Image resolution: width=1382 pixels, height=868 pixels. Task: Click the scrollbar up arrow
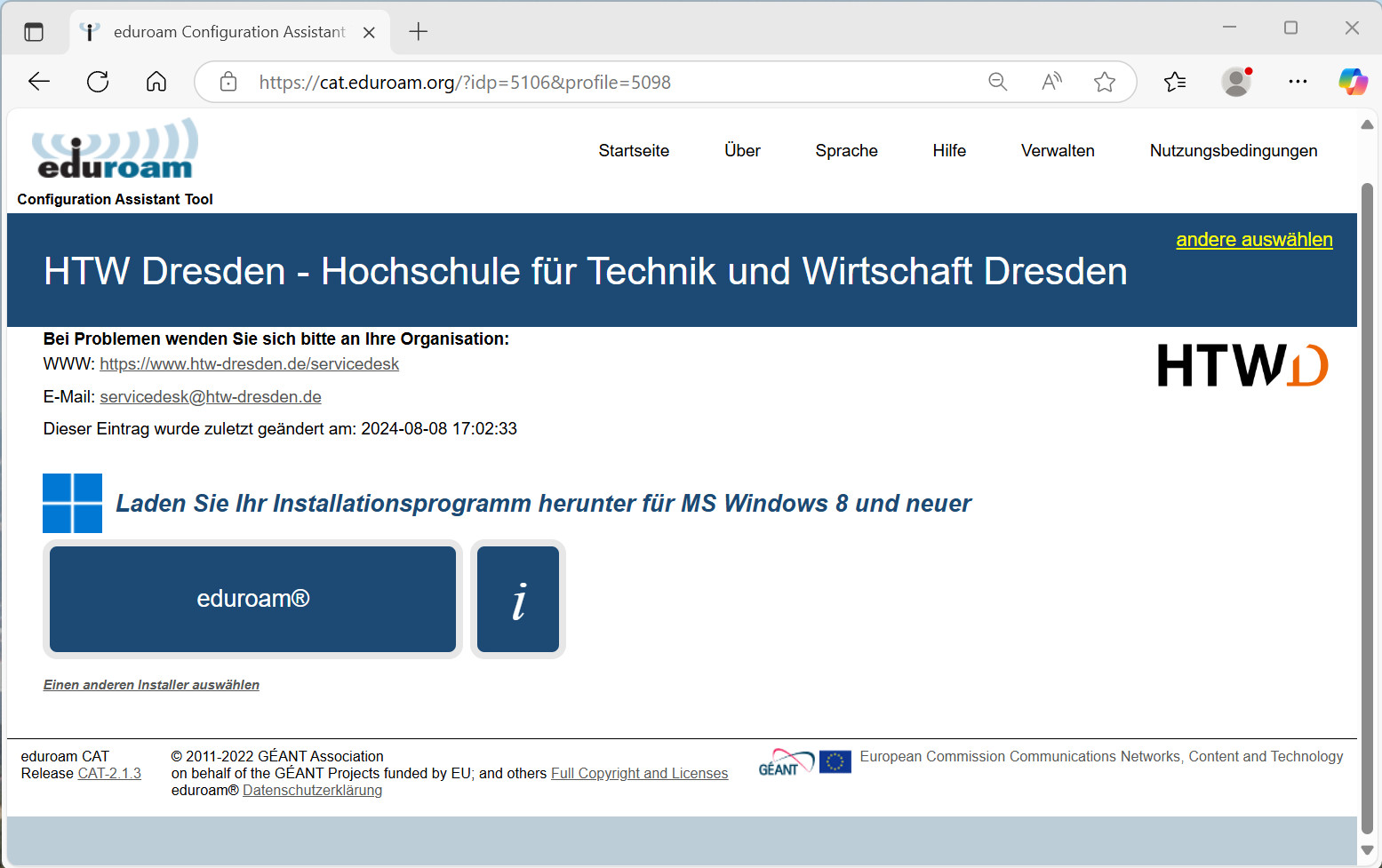coord(1367,124)
